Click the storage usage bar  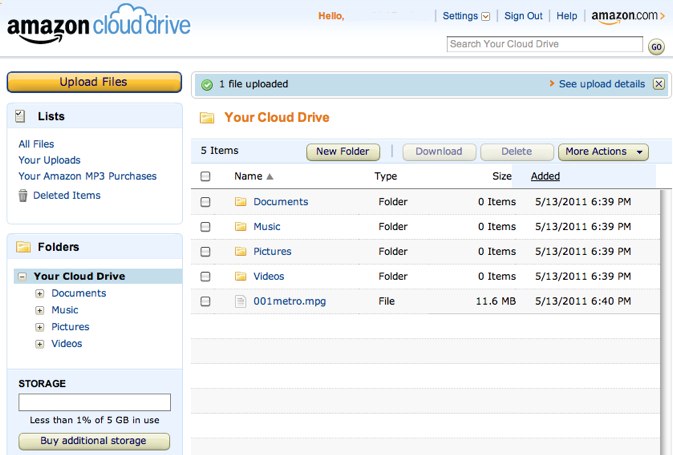point(94,402)
